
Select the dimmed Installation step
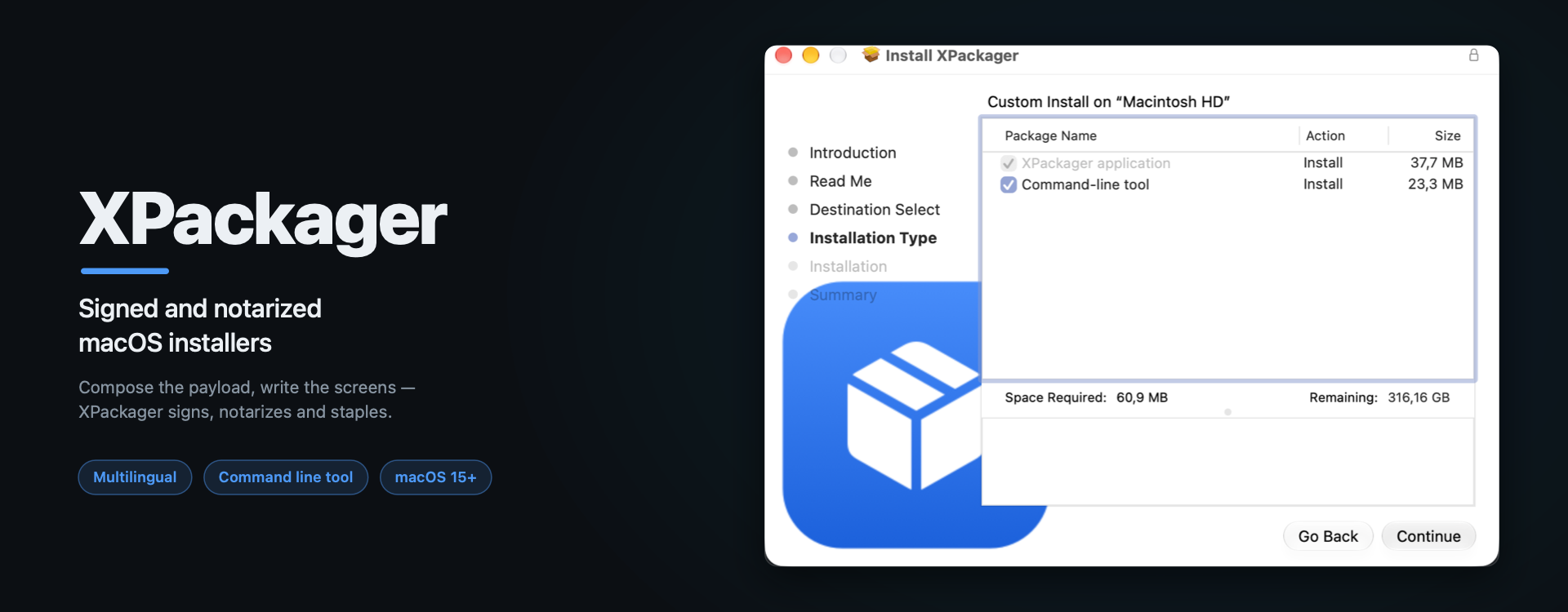pos(848,267)
